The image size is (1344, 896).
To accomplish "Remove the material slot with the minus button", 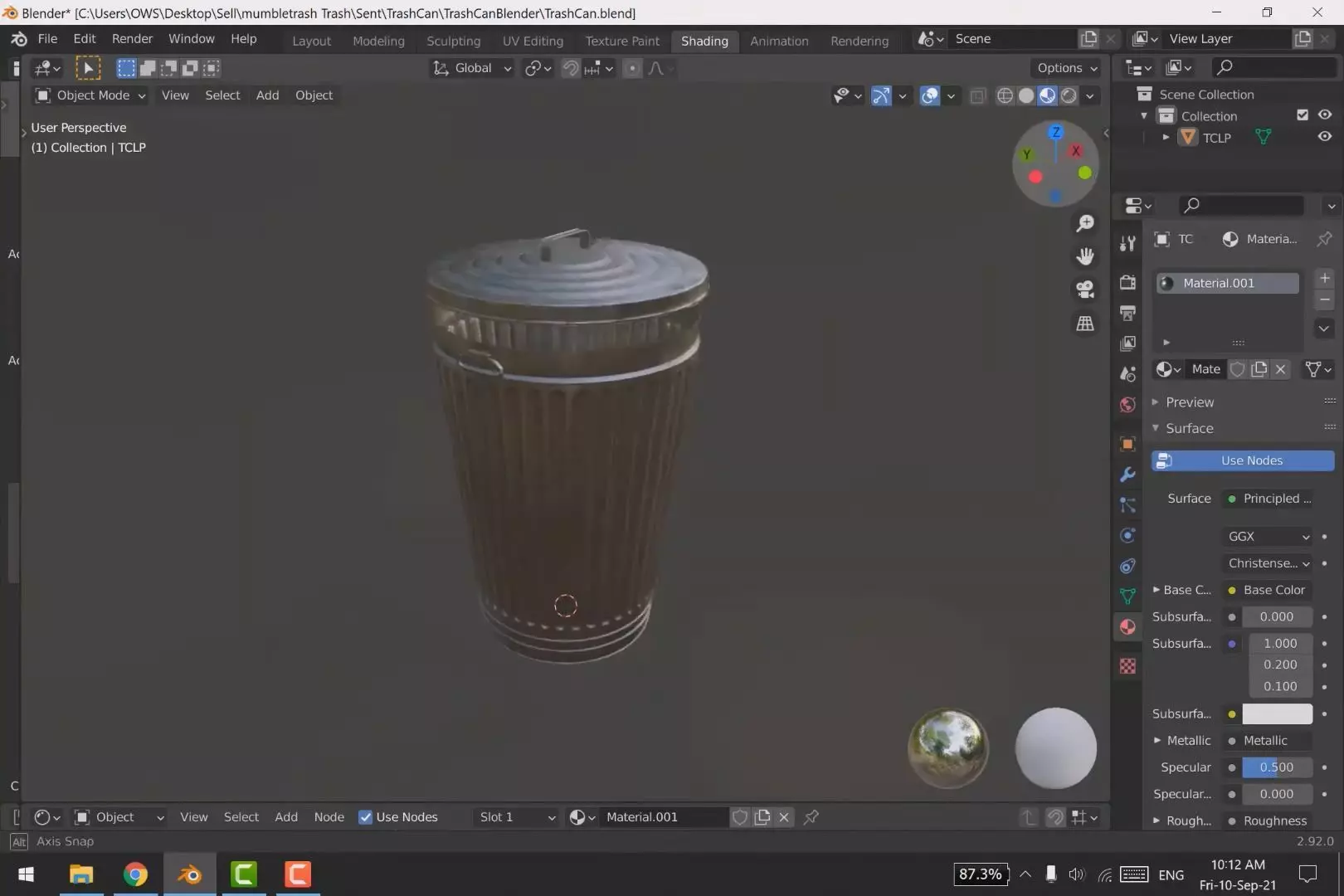I will tap(1324, 299).
